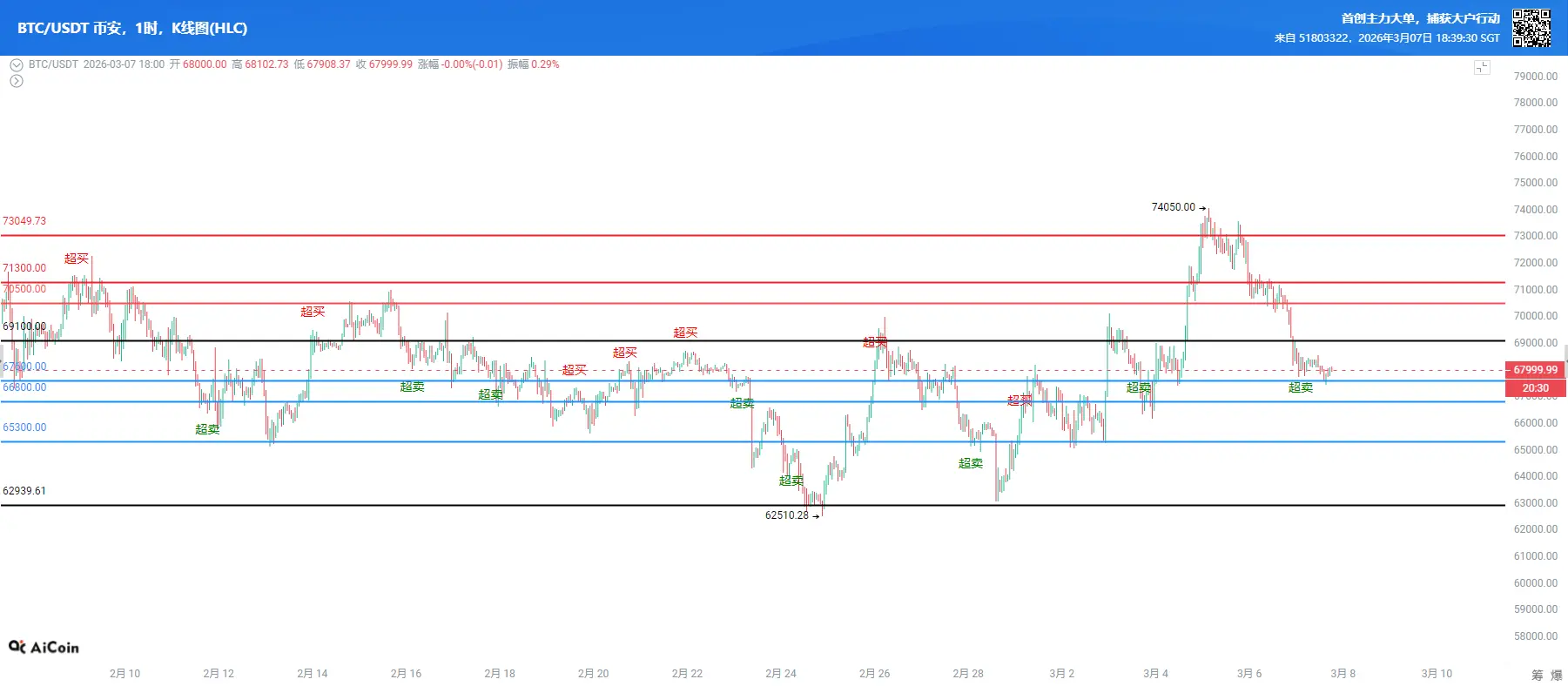This screenshot has height=686, width=1568.
Task: Click the 2月 18 date on the time axis
Action: 500,674
